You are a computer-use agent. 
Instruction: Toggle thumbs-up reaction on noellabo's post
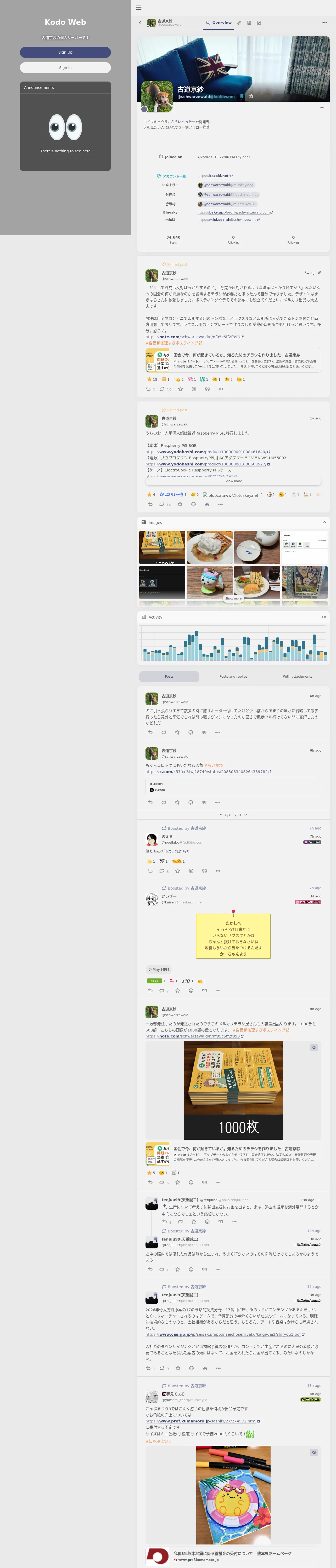151,861
